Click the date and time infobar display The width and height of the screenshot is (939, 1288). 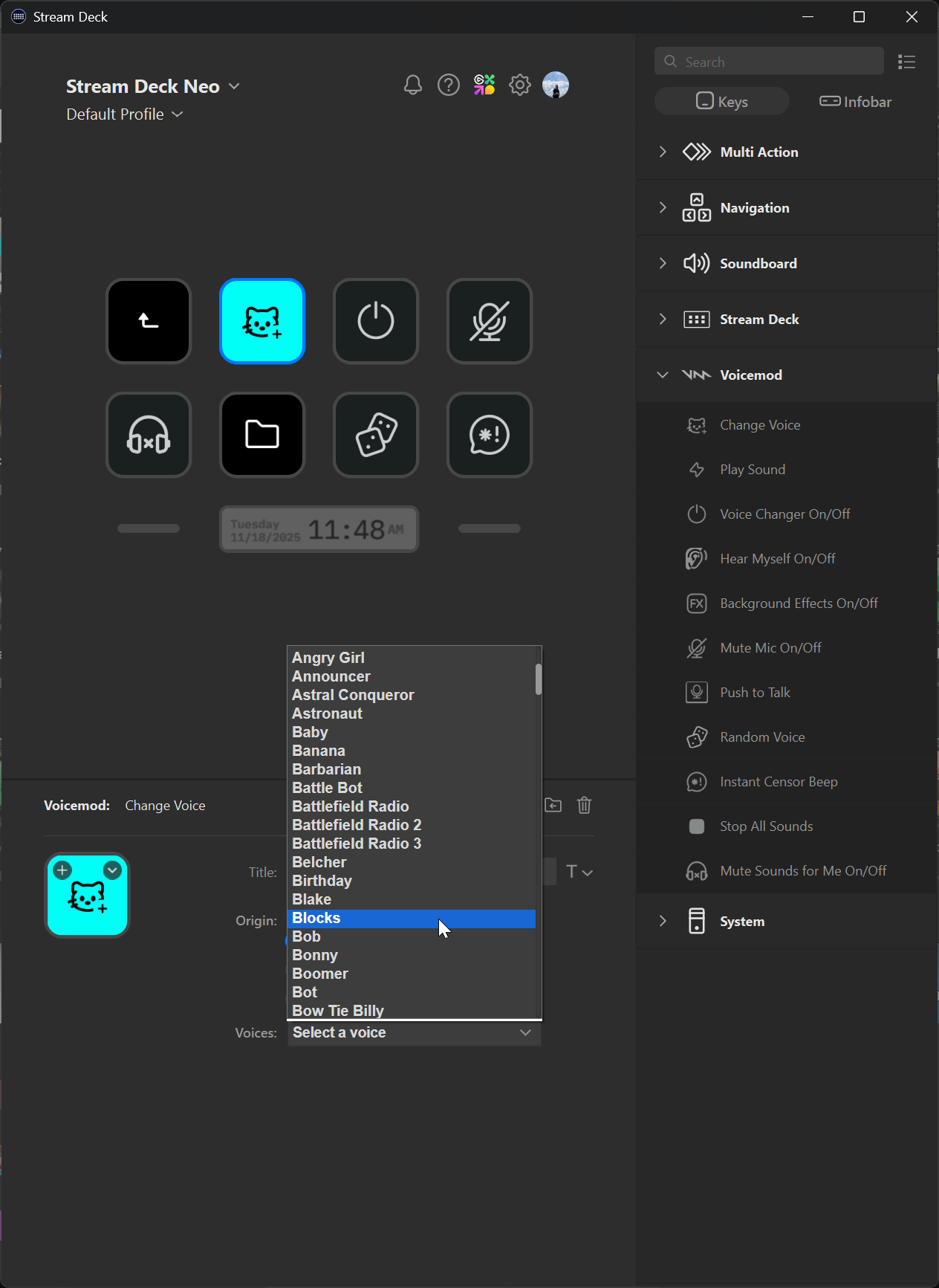pos(319,529)
